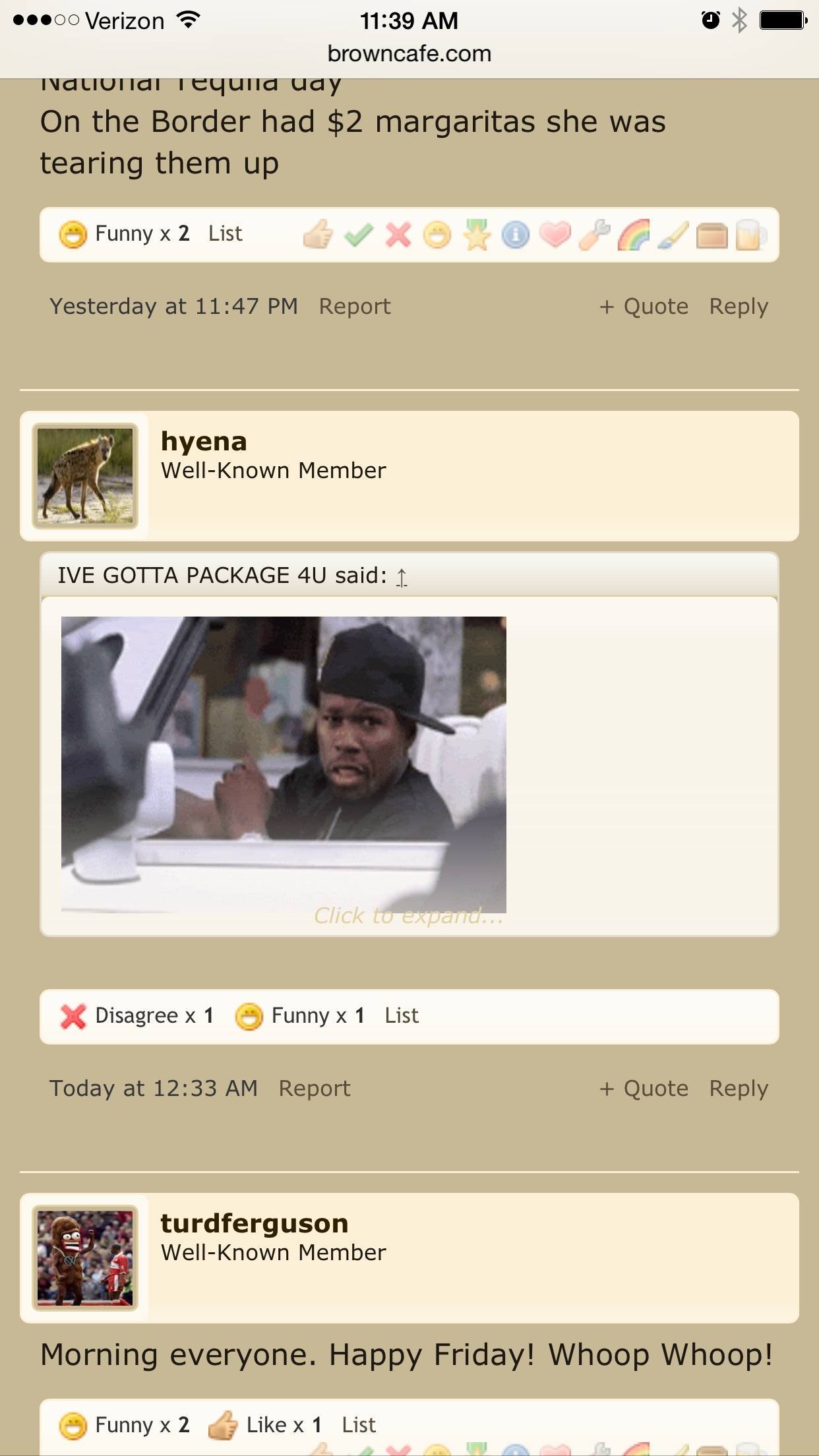The height and width of the screenshot is (1456, 819).
Task: Click the green checkmark Agree rating icon
Action: 358,235
